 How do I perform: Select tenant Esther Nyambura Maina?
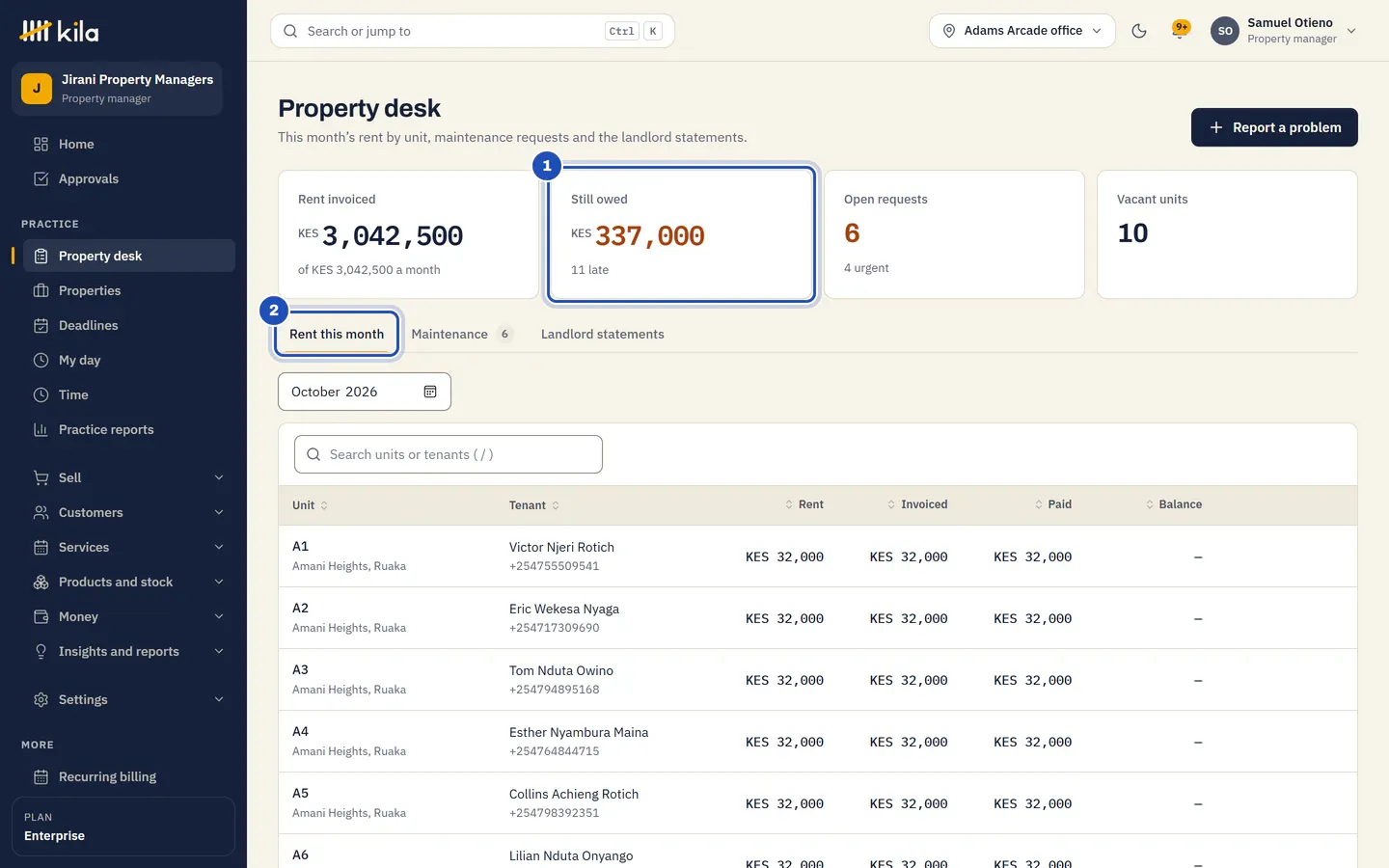point(579,732)
